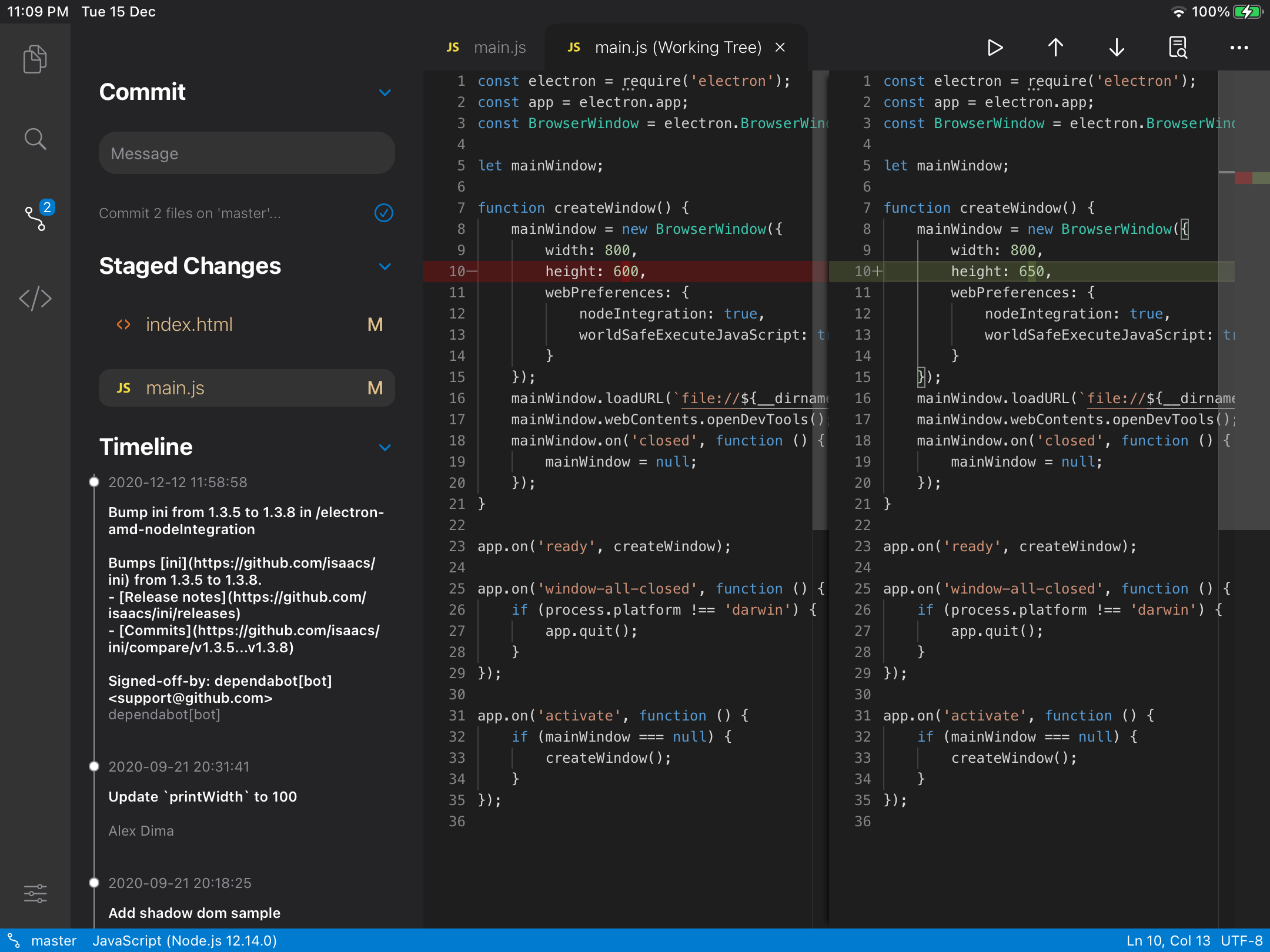1270x952 pixels.
Task: Open source control sidebar icon
Action: pyautogui.click(x=36, y=218)
